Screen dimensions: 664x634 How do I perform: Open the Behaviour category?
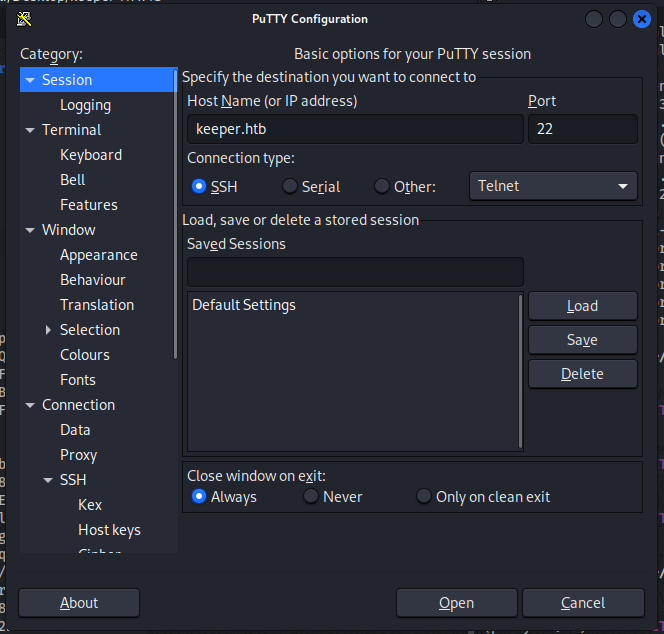[93, 280]
